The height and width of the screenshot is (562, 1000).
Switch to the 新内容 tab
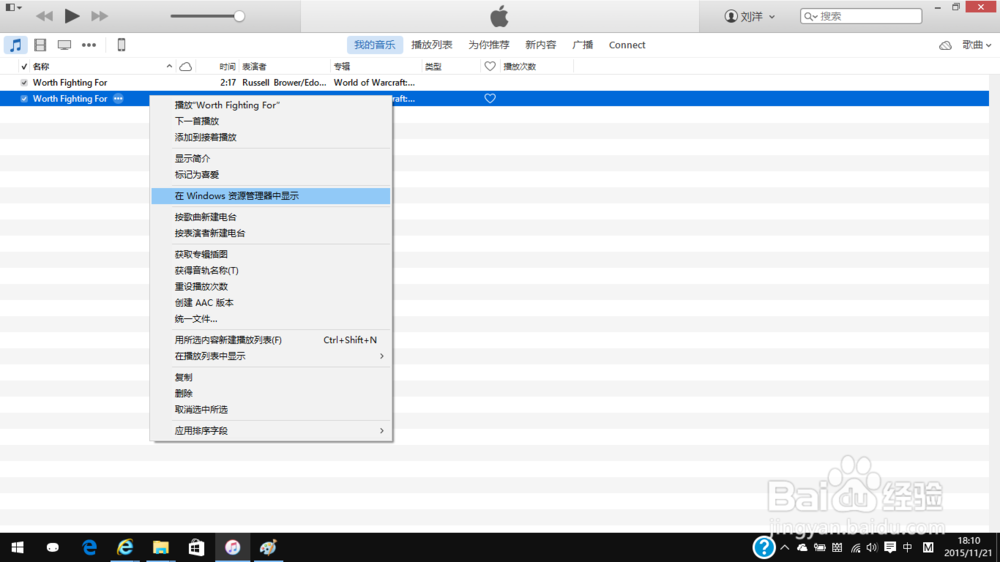point(540,45)
